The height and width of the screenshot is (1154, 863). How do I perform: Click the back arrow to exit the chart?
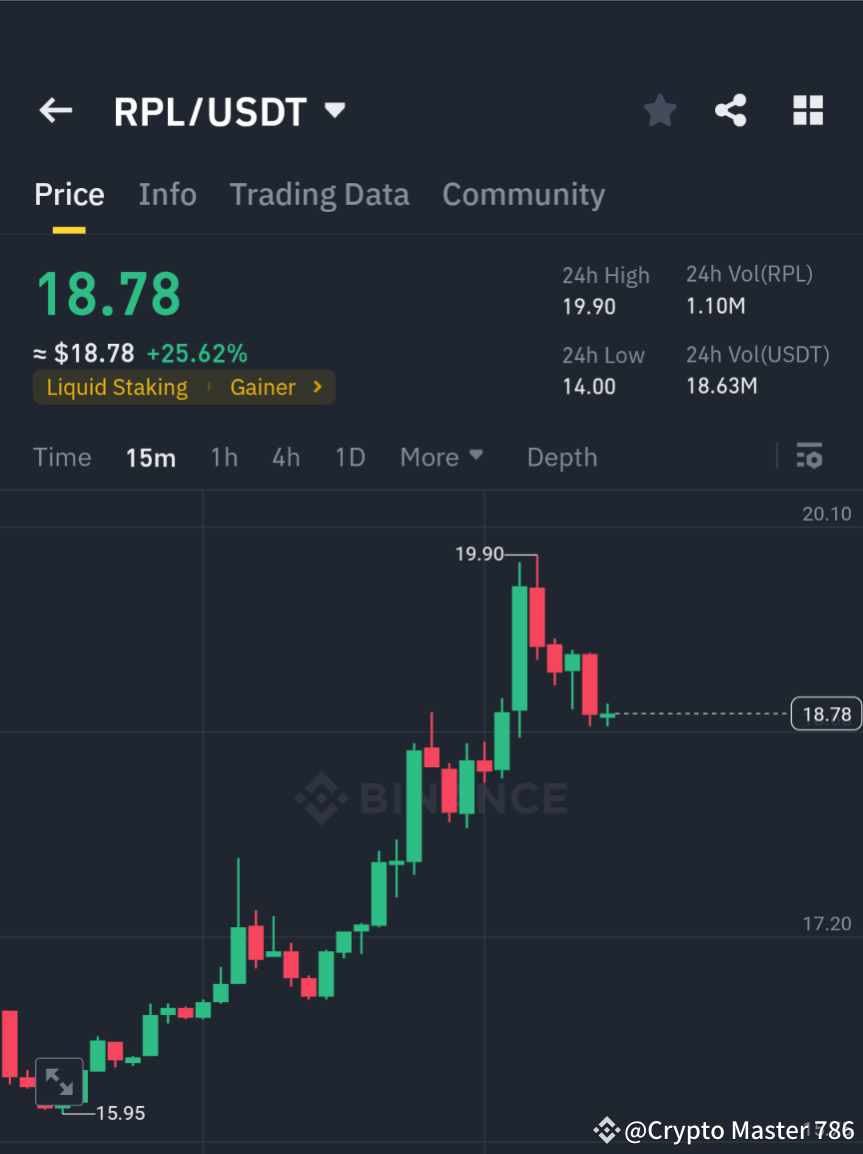(x=55, y=110)
